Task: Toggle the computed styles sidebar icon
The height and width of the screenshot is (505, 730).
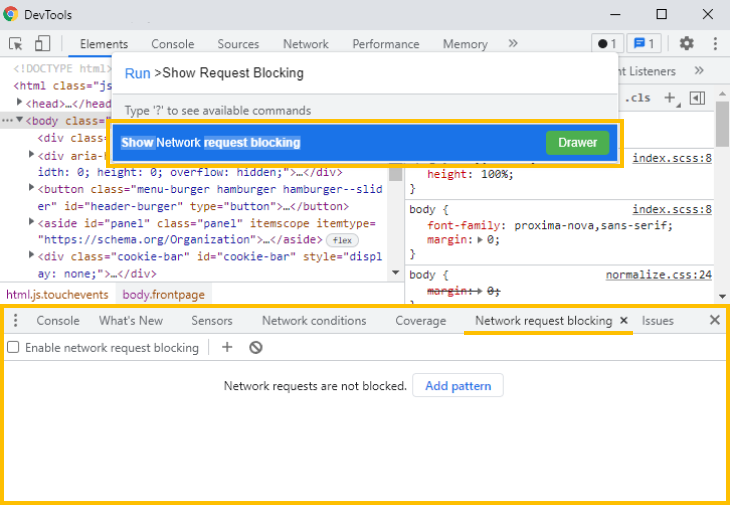Action: [697, 98]
